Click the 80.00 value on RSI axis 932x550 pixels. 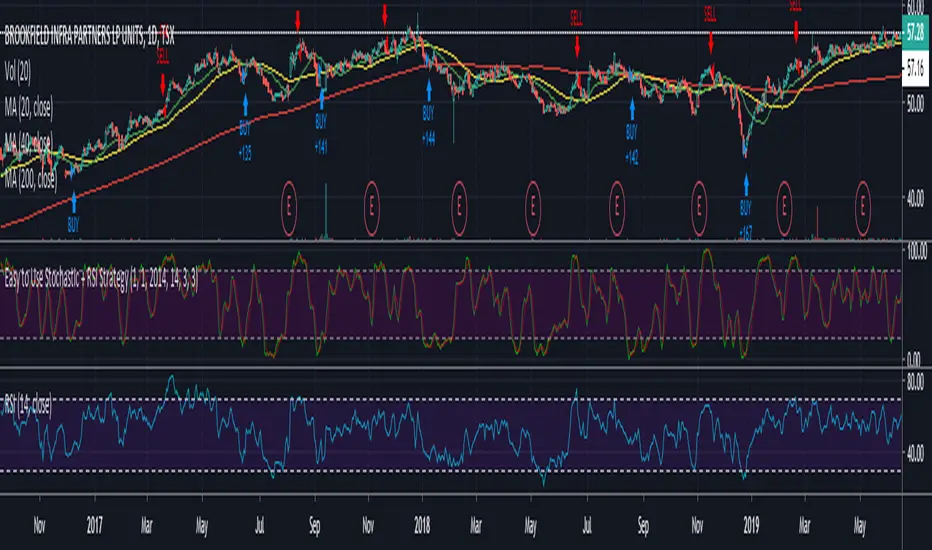click(916, 381)
